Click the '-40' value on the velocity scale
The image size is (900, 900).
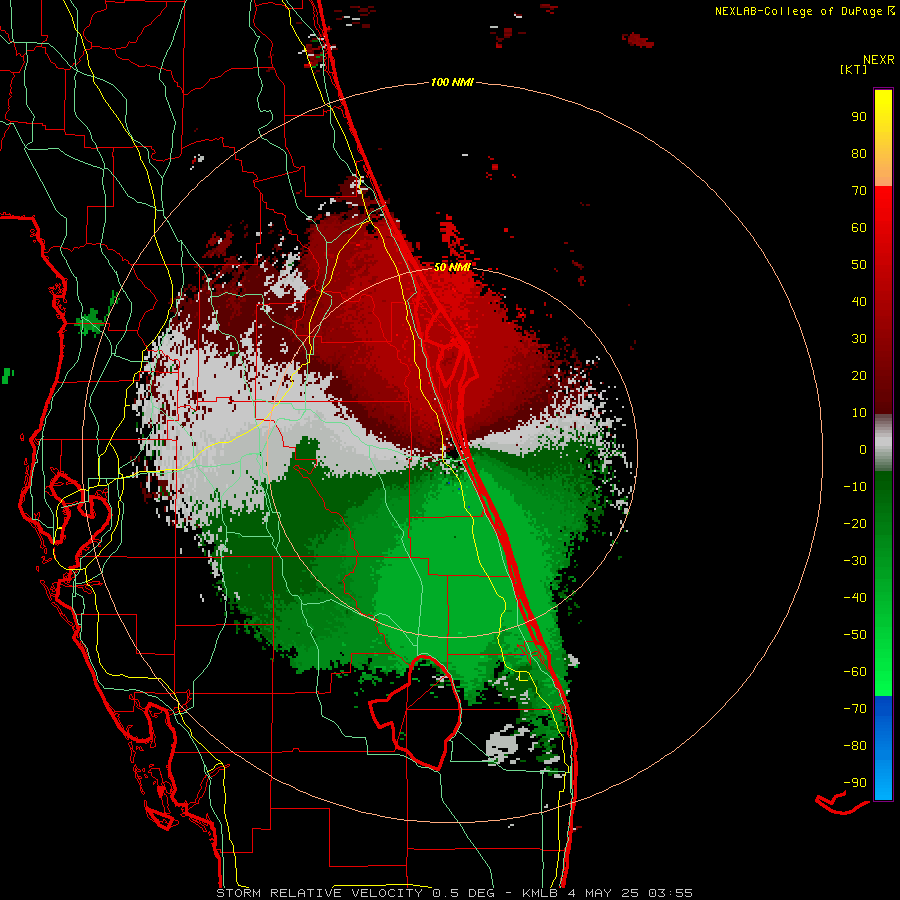point(855,598)
